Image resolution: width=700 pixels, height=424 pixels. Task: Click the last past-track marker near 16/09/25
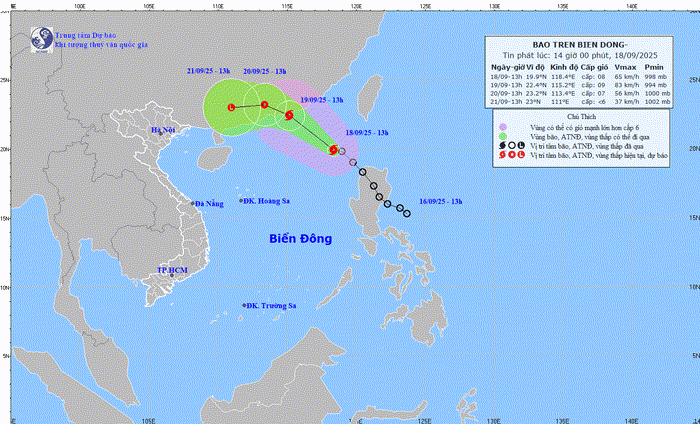406,212
